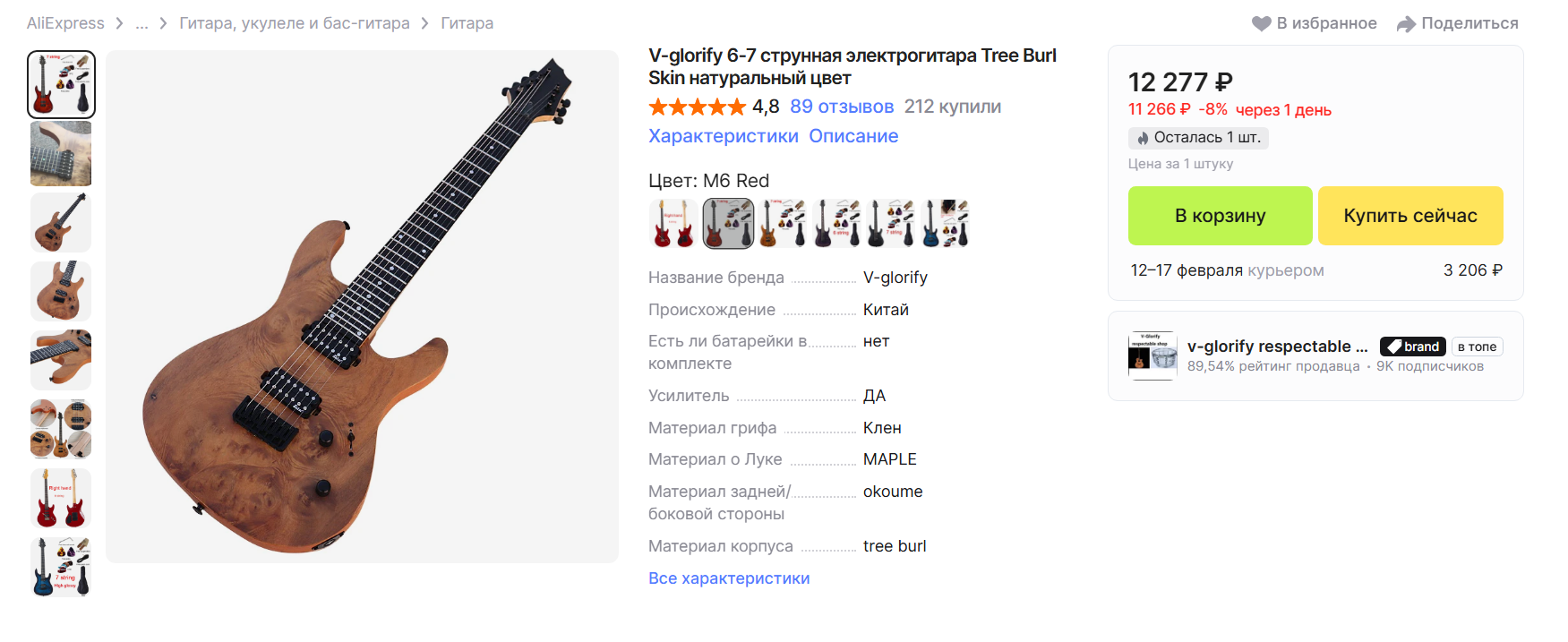Expand Все характеристики link
Screen dimensions: 1568x642
(729, 578)
